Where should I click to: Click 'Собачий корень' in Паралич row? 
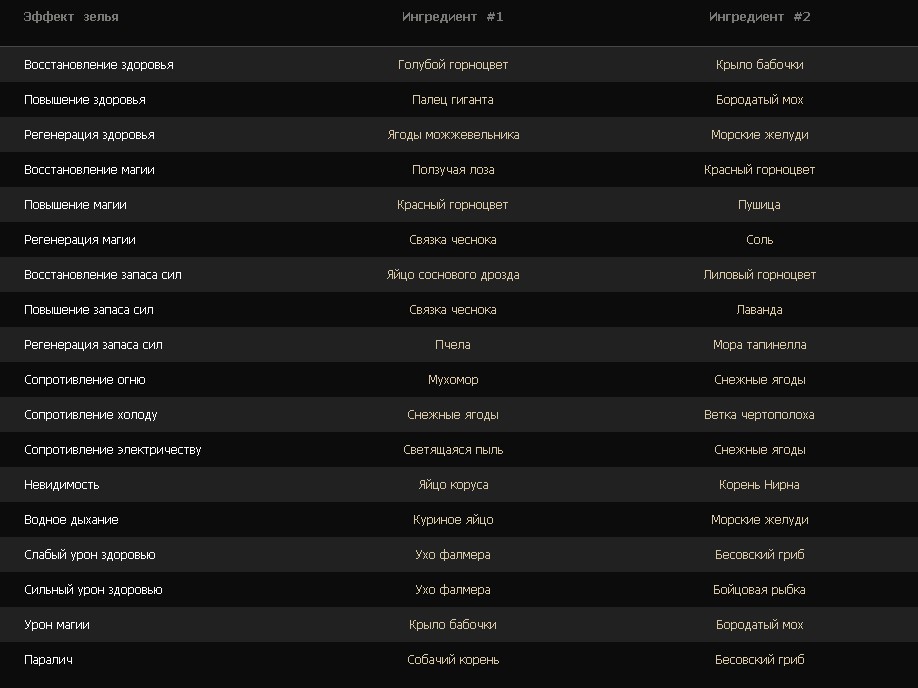[x=453, y=660]
